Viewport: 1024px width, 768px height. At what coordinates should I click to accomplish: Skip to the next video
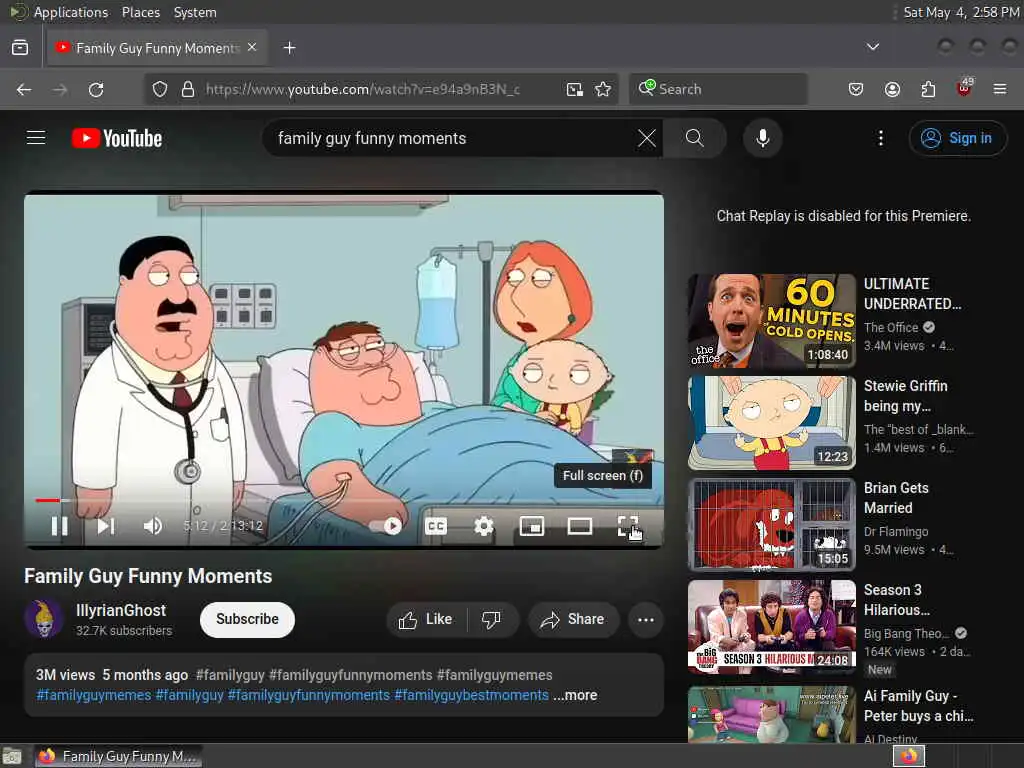pyautogui.click(x=106, y=526)
